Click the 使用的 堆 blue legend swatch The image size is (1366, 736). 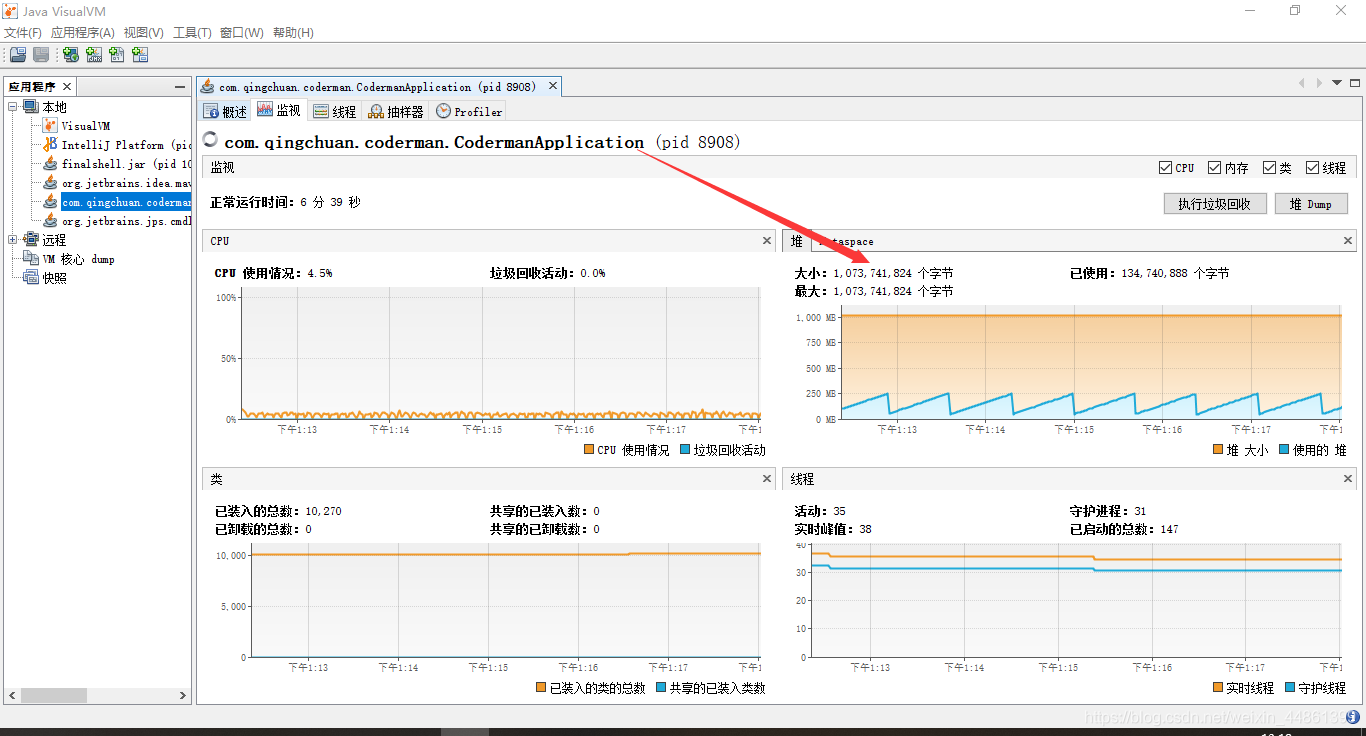point(1284,450)
